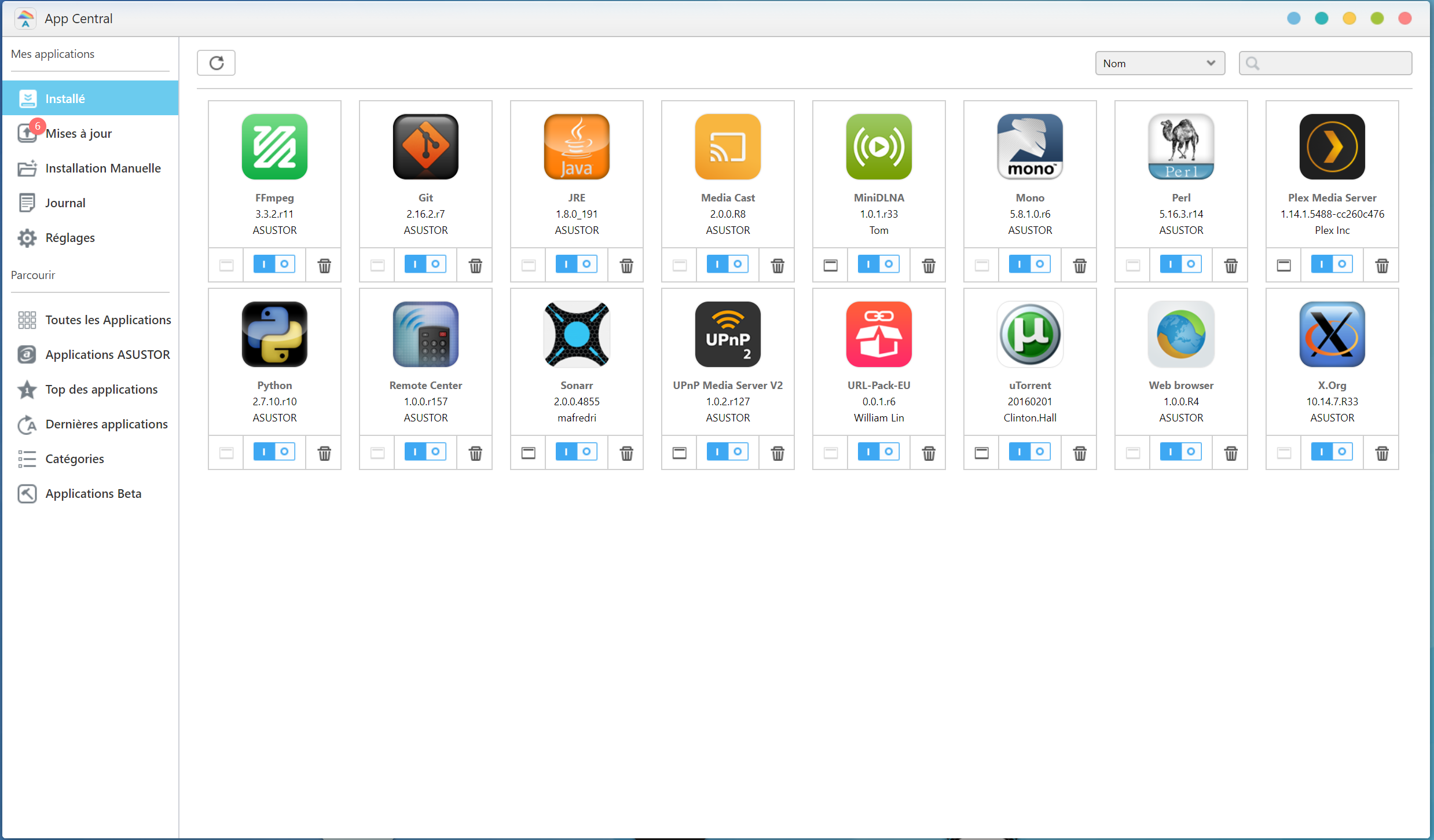Image resolution: width=1434 pixels, height=840 pixels.
Task: Uninstall FFmpeg with its trash icon
Action: point(324,265)
